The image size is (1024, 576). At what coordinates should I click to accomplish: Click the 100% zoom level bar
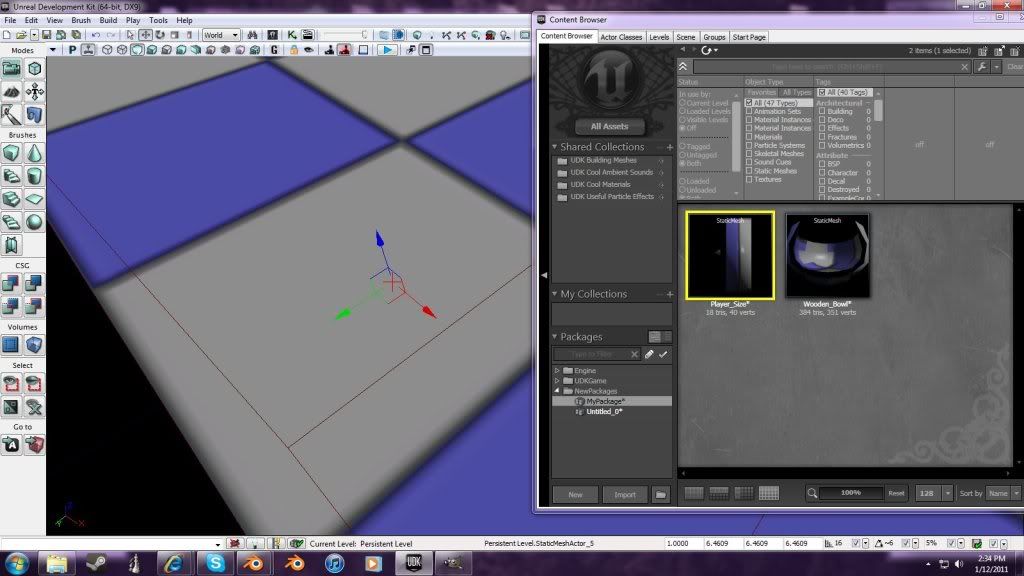pos(851,493)
